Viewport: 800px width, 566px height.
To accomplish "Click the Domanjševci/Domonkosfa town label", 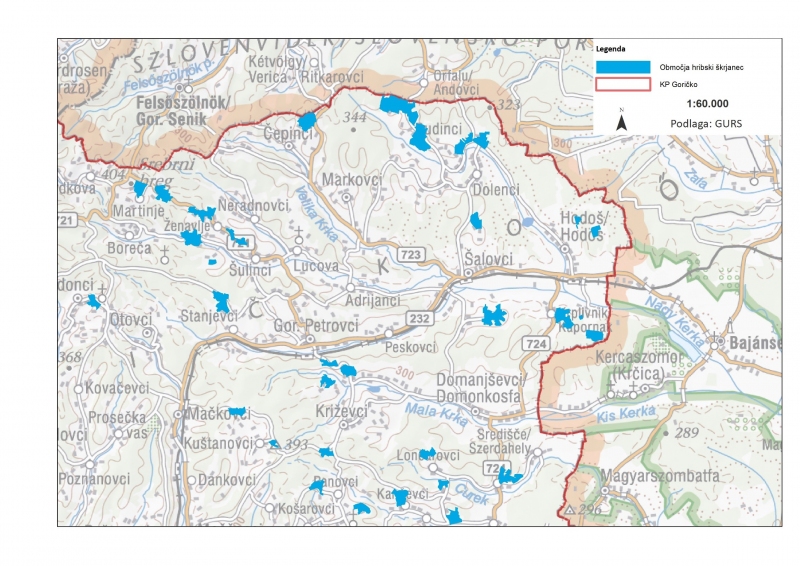I will pyautogui.click(x=489, y=389).
